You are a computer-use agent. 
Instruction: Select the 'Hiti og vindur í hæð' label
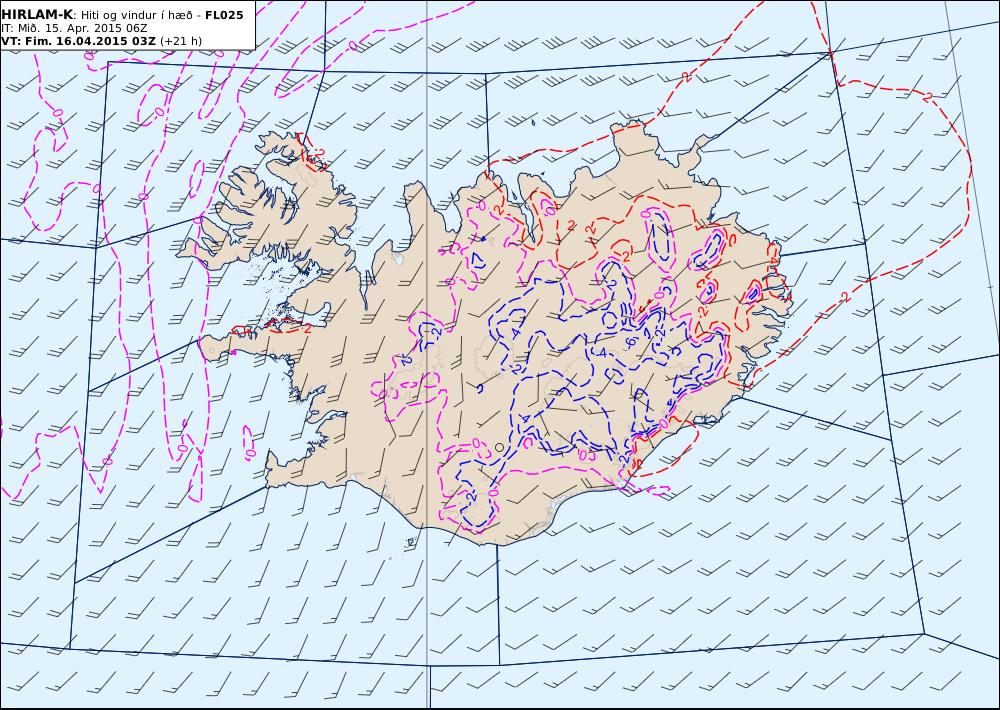click(x=136, y=15)
